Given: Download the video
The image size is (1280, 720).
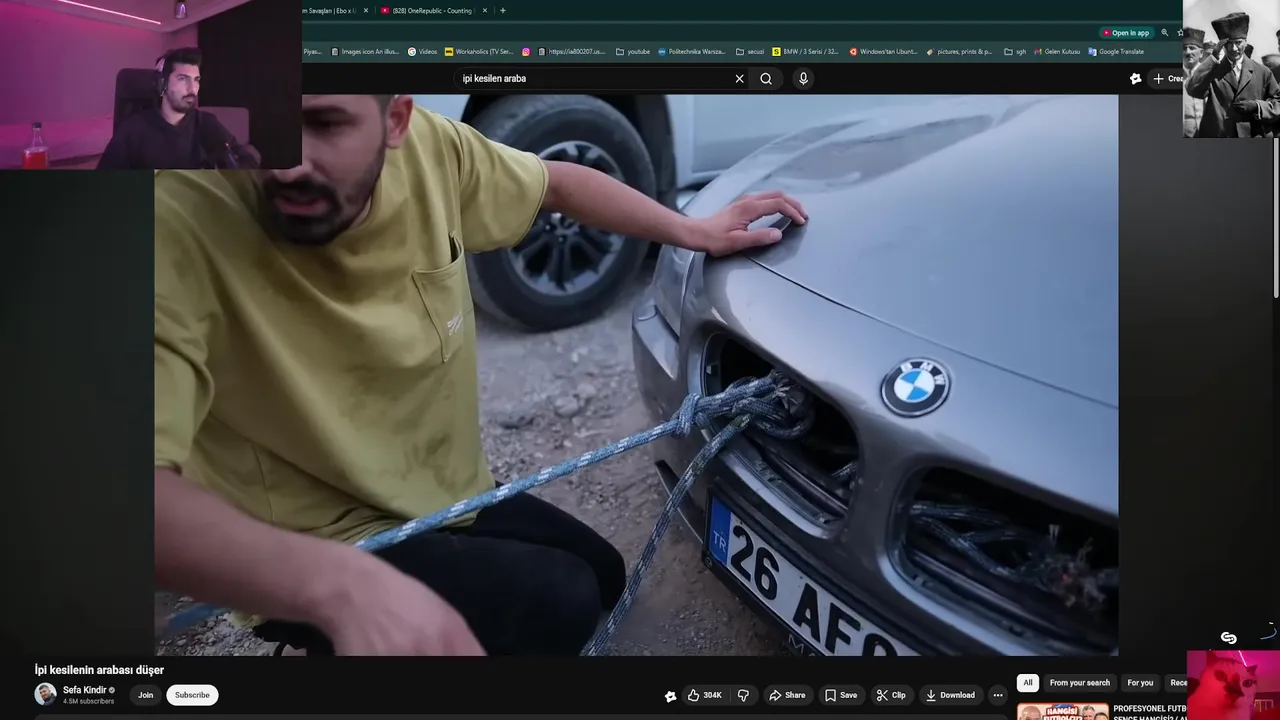Looking at the screenshot, I should [x=950, y=695].
